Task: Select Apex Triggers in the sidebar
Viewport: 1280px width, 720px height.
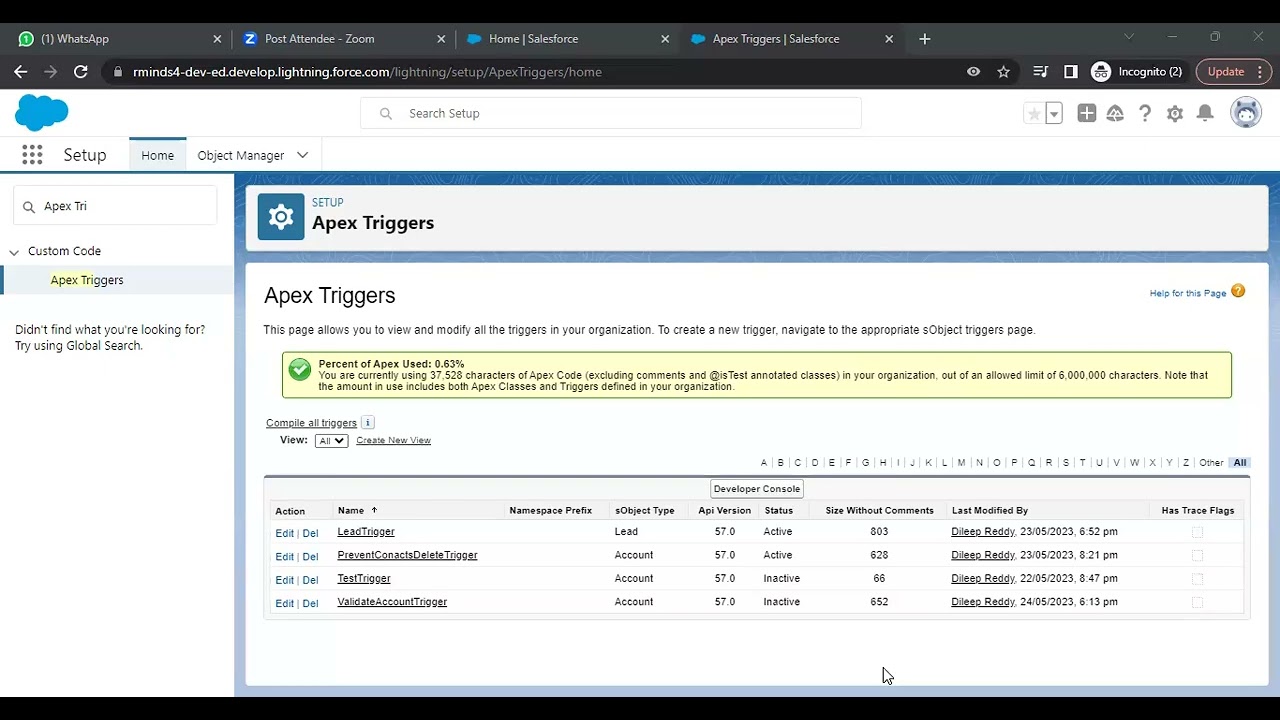Action: 87,280
